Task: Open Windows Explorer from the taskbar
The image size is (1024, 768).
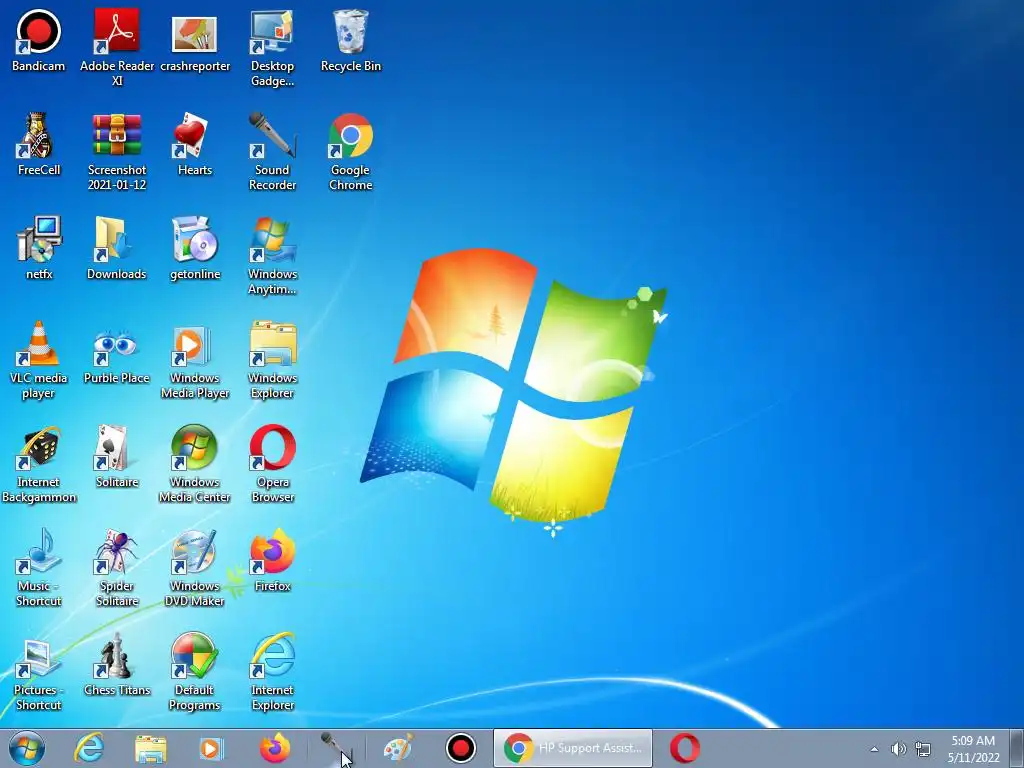Action: click(x=151, y=748)
